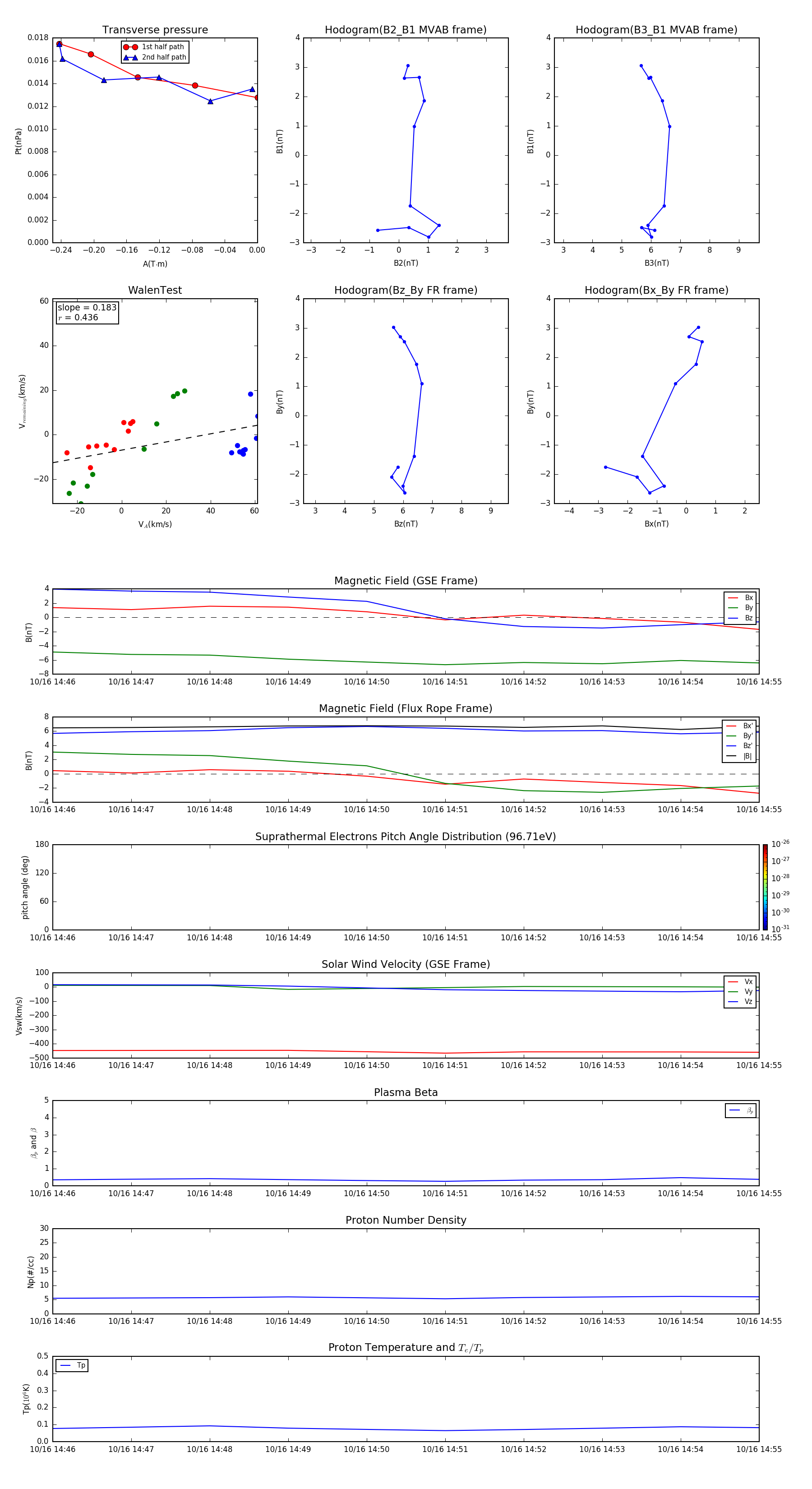Select Vz in the solar wind legend
812x1489 pixels.
click(740, 1002)
